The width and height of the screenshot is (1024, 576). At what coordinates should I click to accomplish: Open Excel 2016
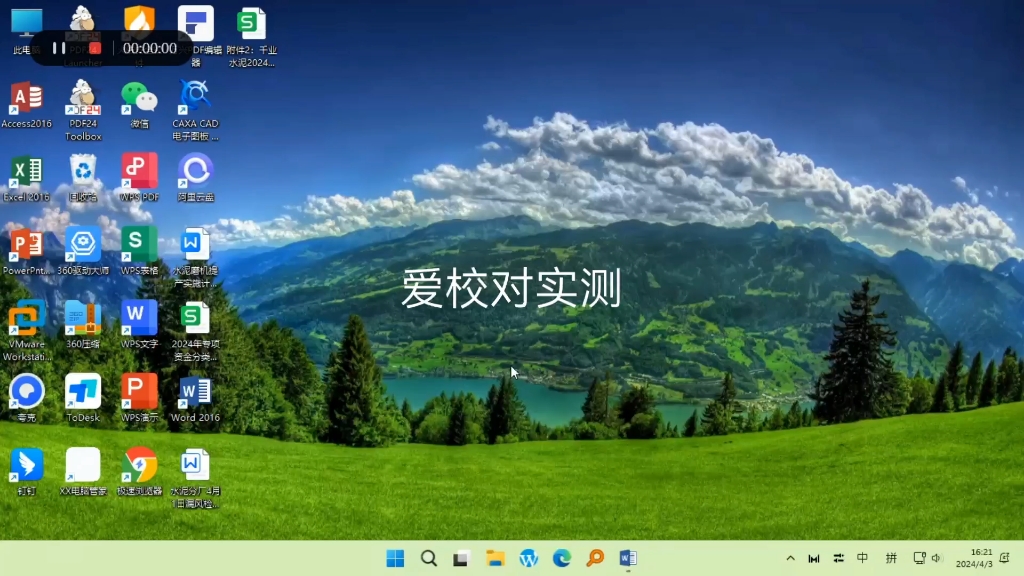(x=25, y=172)
